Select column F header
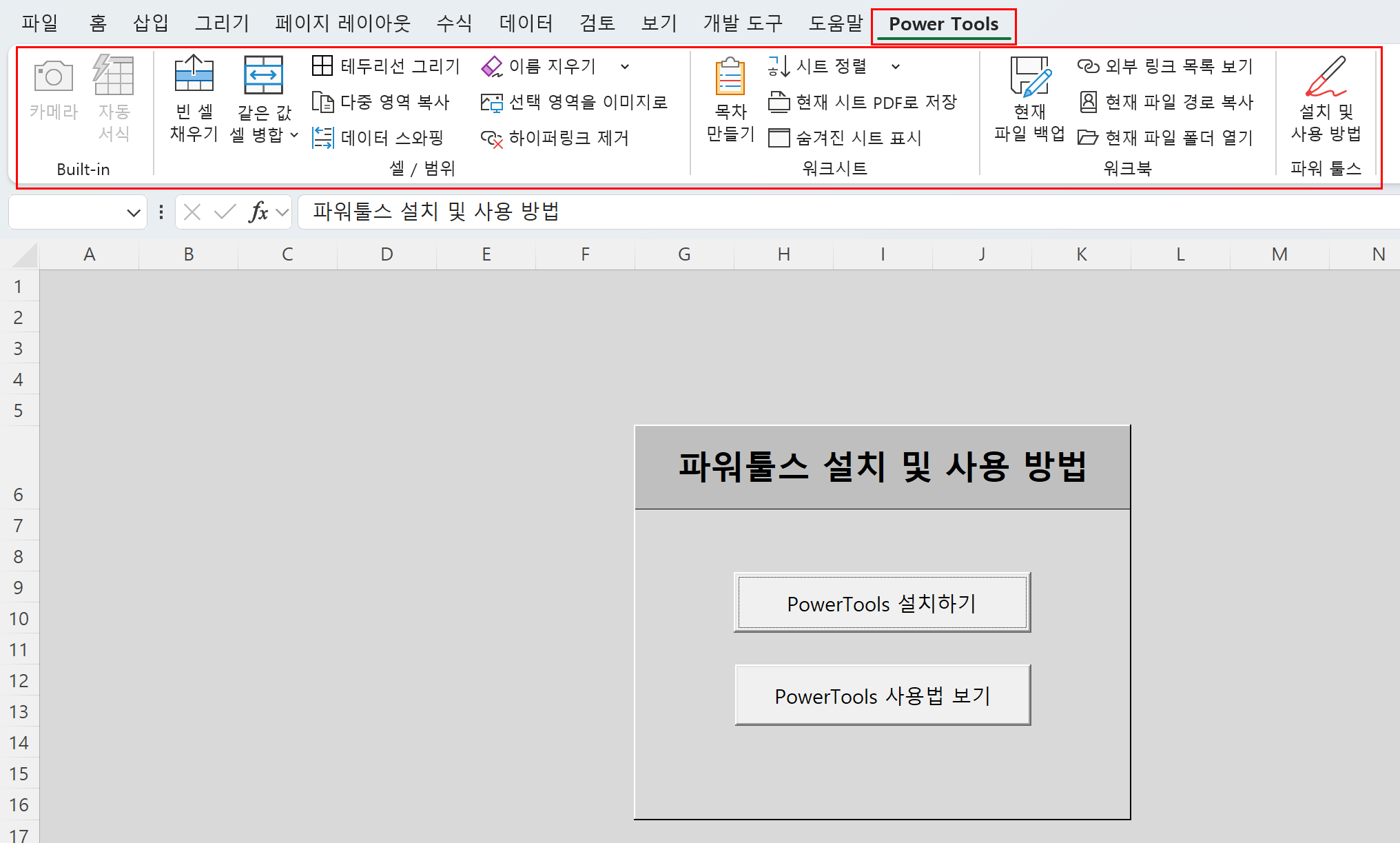 point(585,254)
